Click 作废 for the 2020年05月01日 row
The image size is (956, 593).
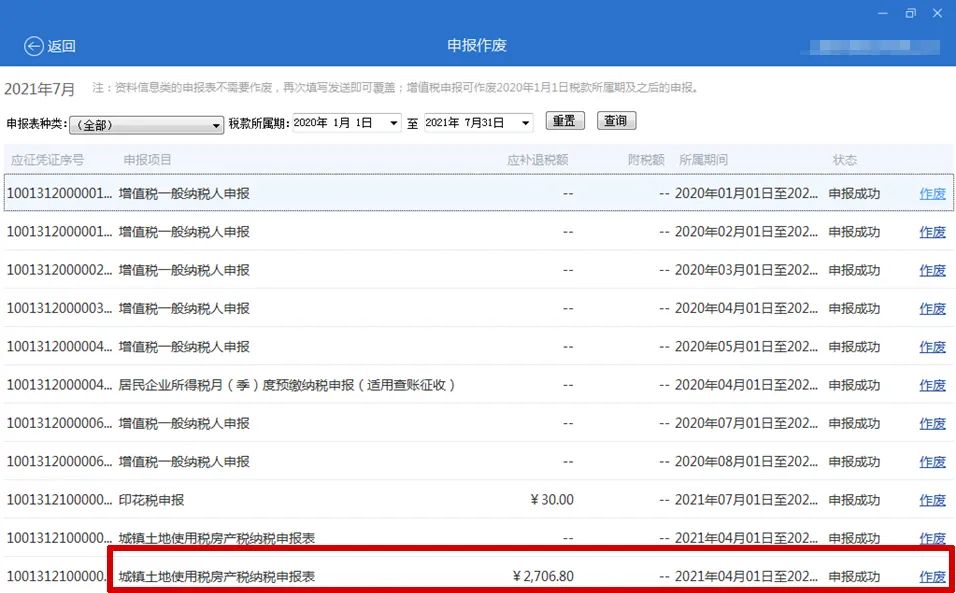(932, 347)
